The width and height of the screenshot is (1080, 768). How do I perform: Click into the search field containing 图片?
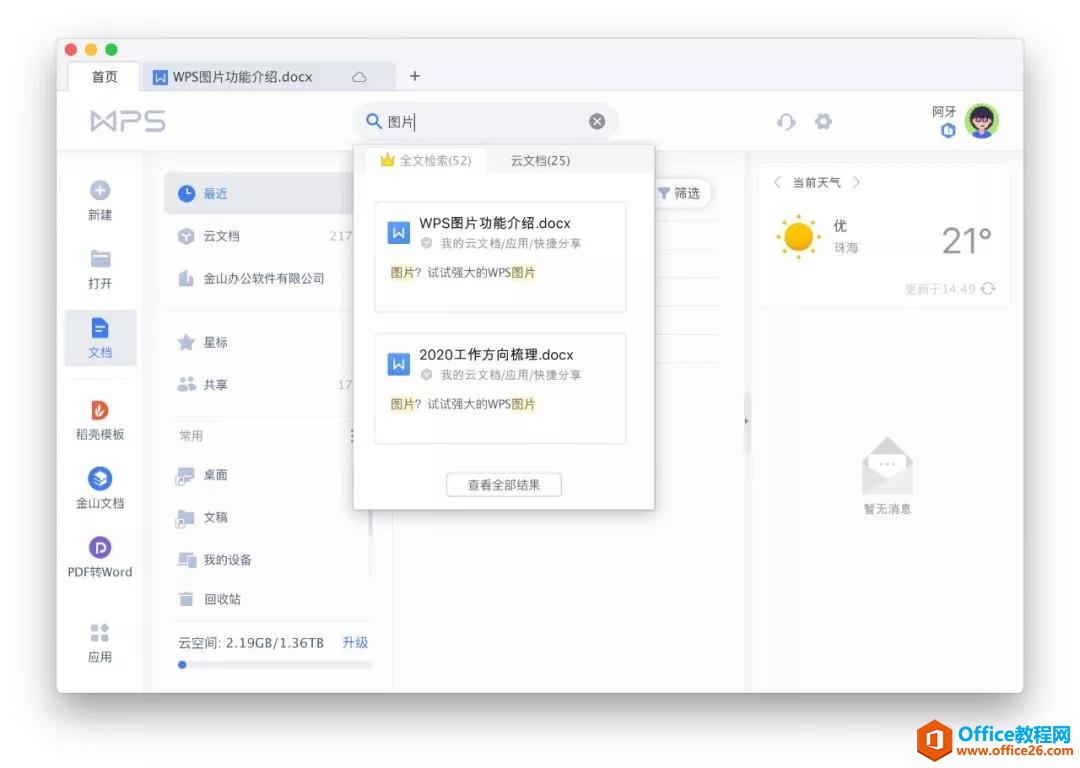pos(486,122)
